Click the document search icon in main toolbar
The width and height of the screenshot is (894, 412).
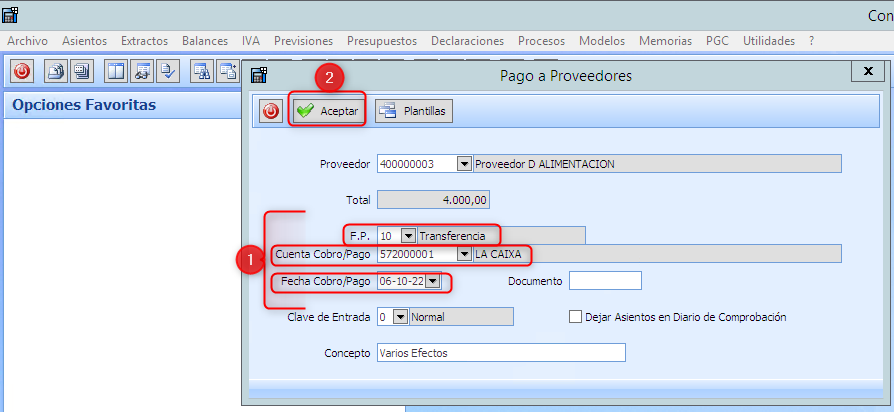pos(142,71)
